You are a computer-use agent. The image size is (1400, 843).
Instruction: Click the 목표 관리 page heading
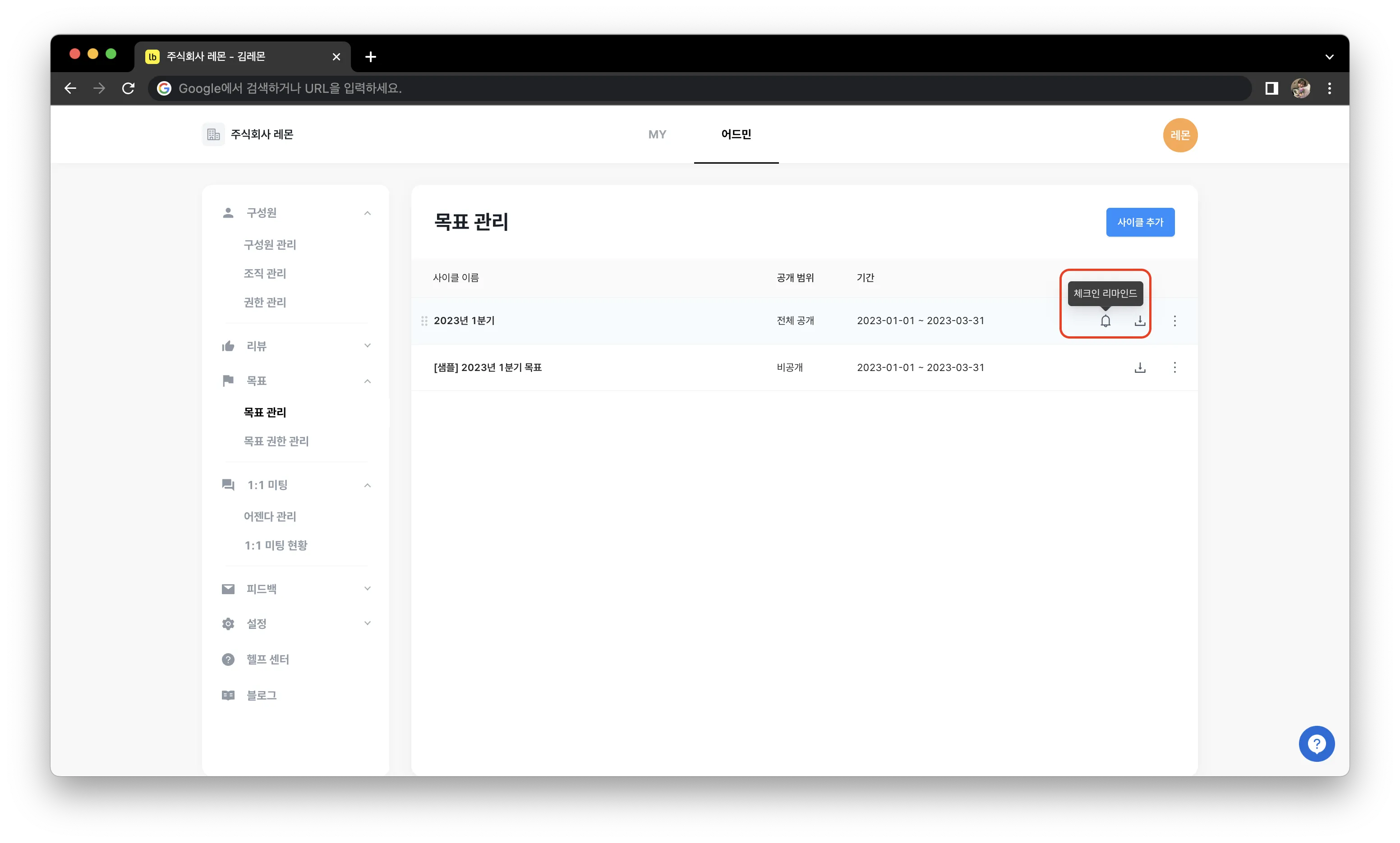(x=471, y=221)
